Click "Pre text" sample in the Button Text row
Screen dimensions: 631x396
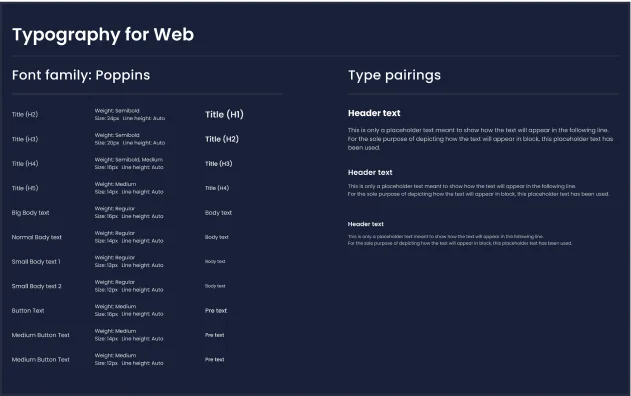216,311
